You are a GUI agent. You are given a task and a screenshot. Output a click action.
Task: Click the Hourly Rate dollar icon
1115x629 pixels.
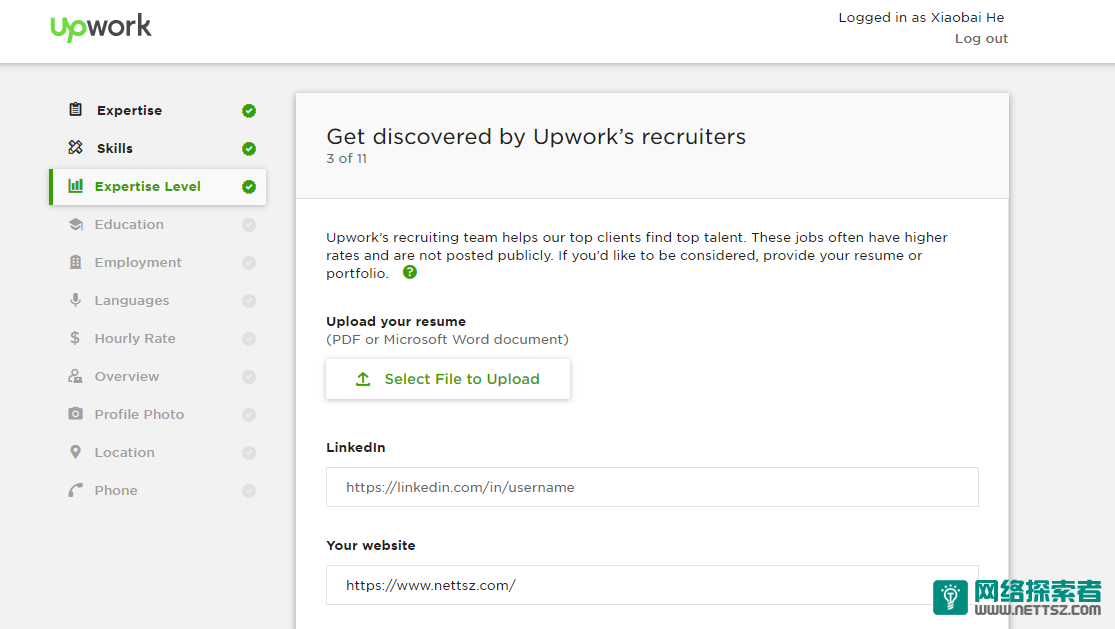pyautogui.click(x=75, y=338)
